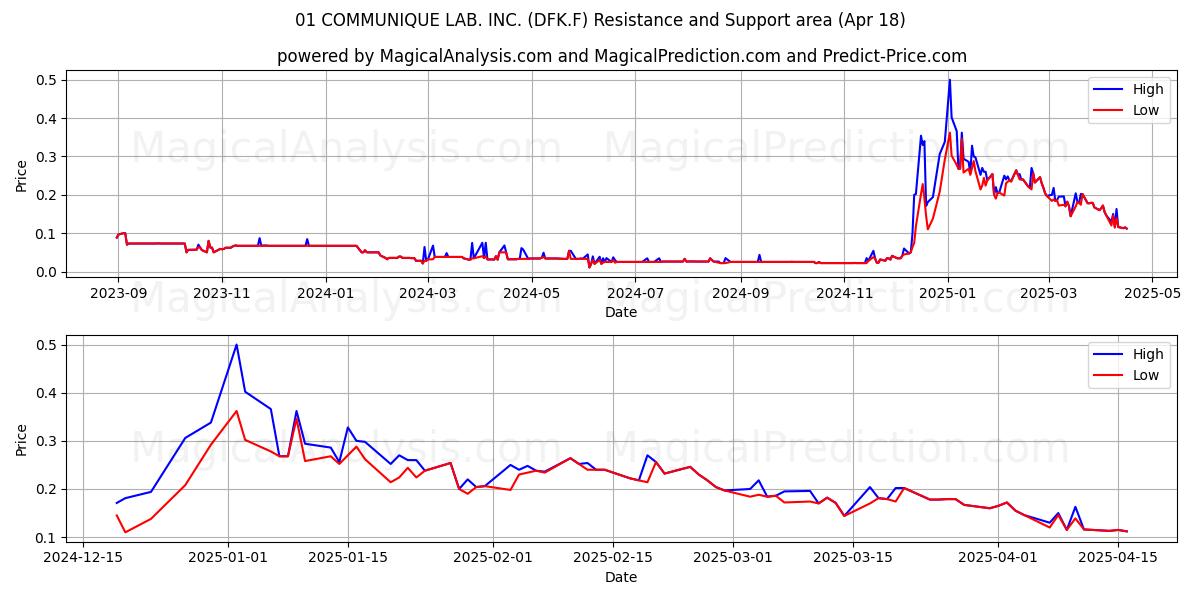Click the '2025-01' x-axis label in top chart
This screenshot has width=1200, height=600.
click(x=948, y=293)
